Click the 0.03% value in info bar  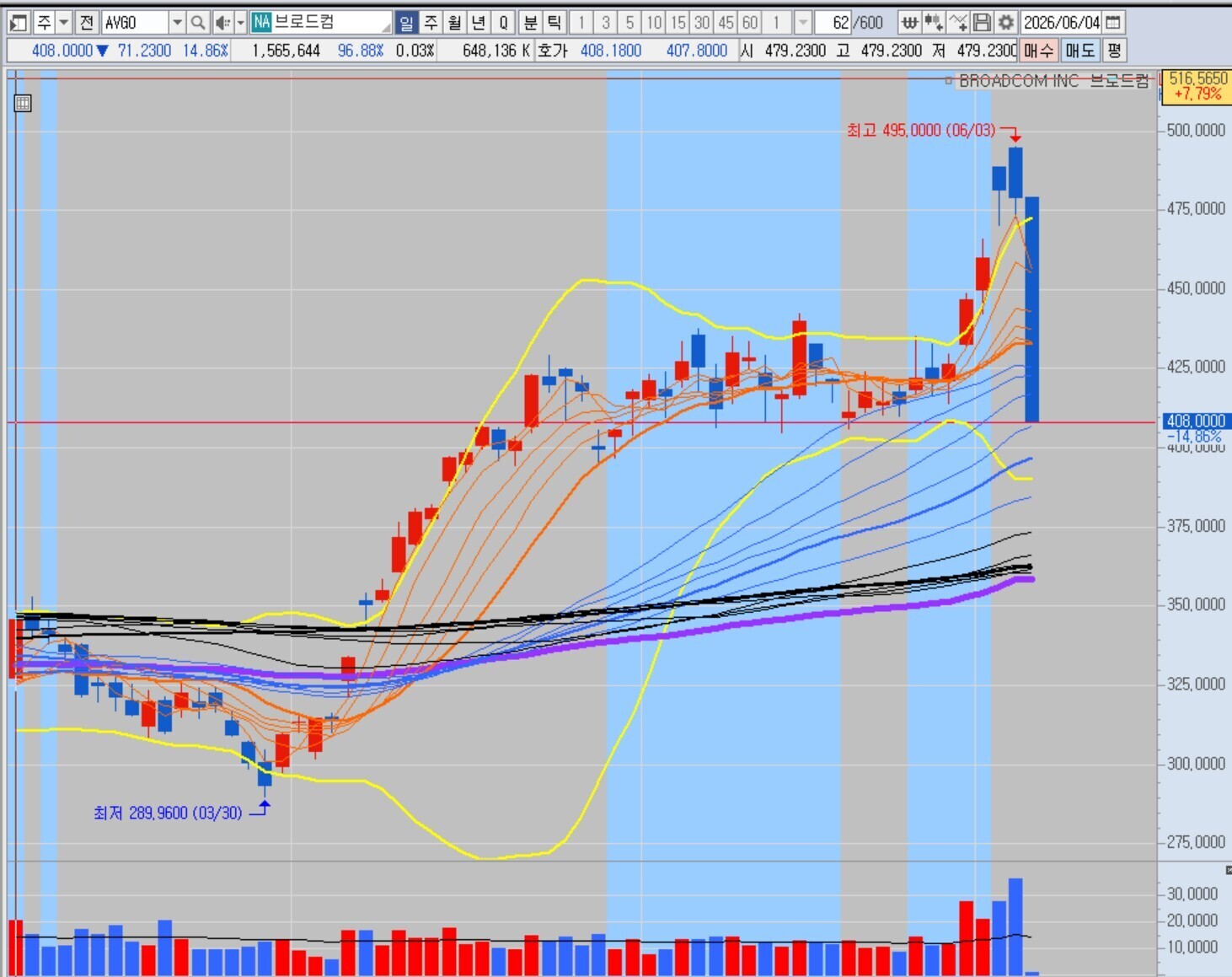[x=415, y=51]
